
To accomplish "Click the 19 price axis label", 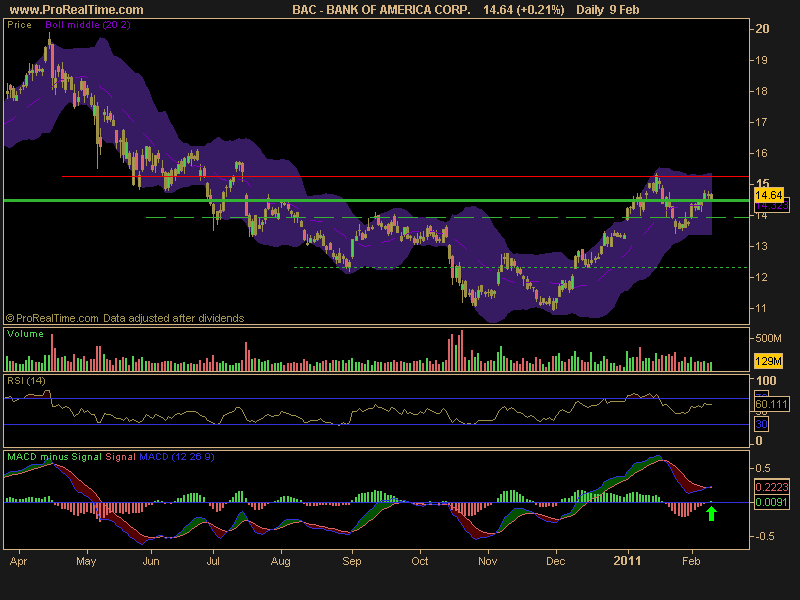I will click(761, 60).
